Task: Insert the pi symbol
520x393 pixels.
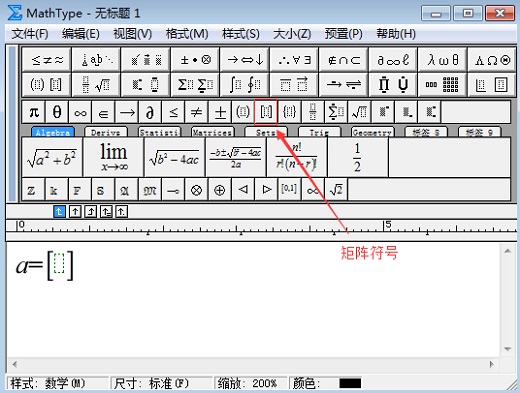Action: [x=34, y=112]
